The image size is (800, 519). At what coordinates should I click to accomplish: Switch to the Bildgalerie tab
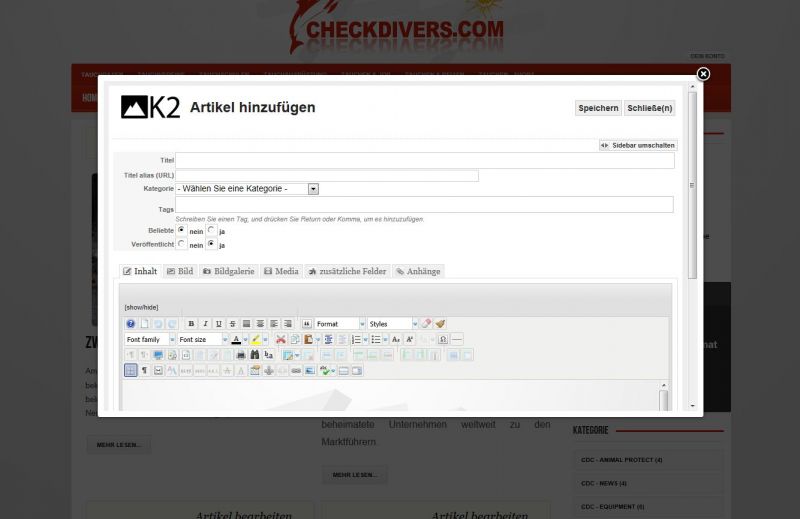click(229, 271)
